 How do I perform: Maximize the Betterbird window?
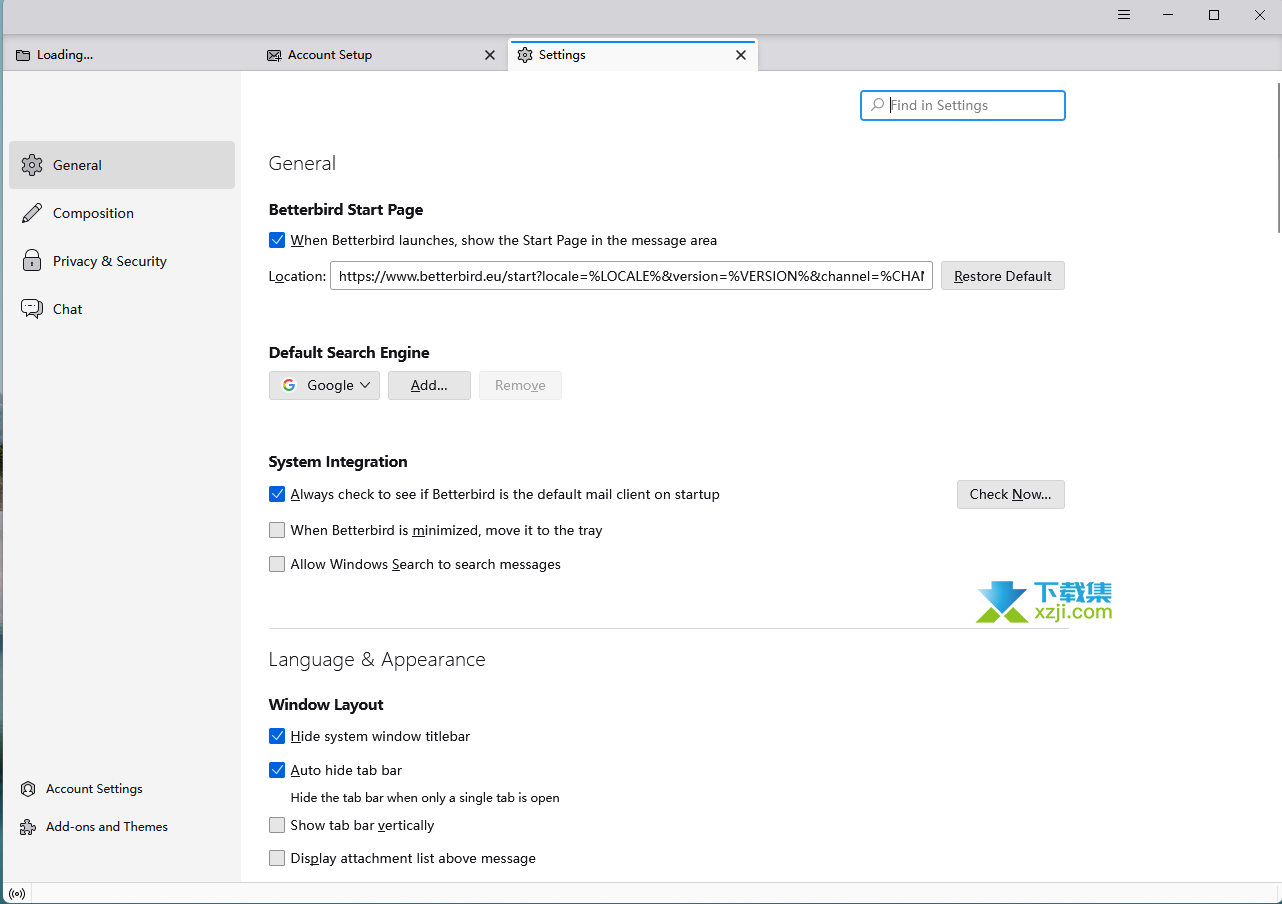click(1214, 15)
